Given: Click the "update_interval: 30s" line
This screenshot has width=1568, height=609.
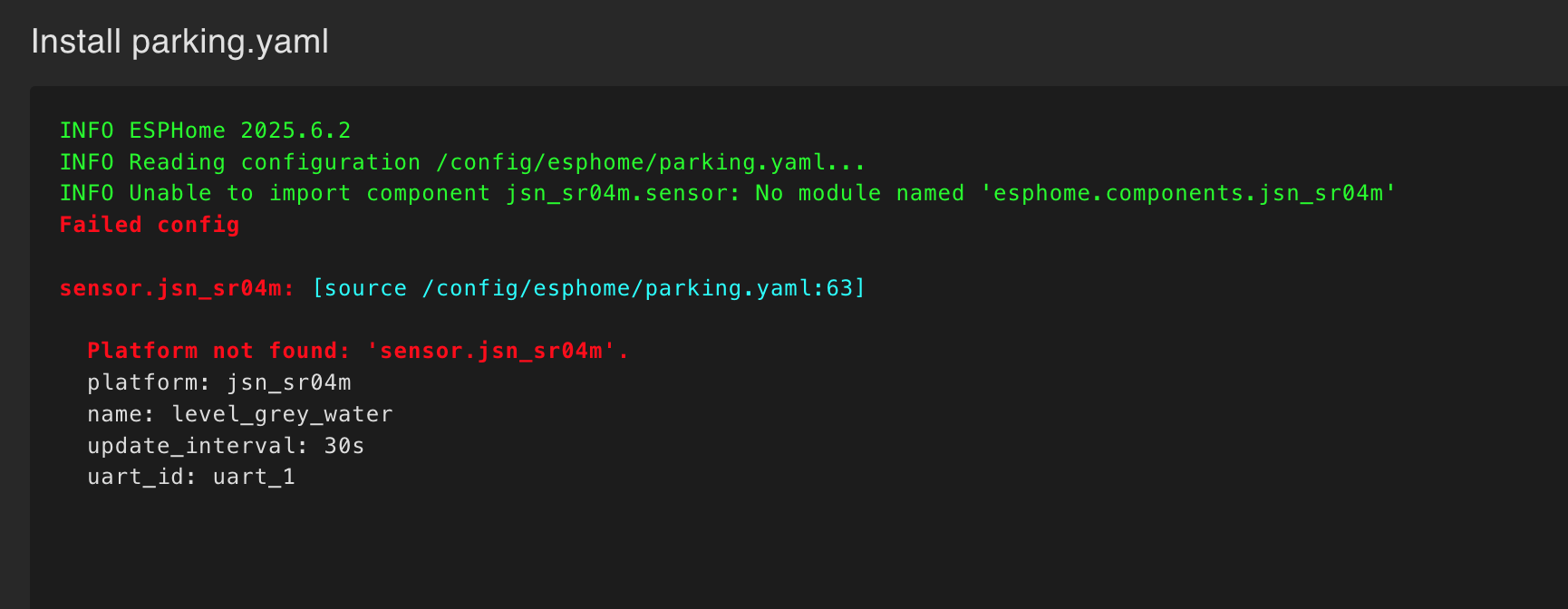Looking at the screenshot, I should [226, 446].
